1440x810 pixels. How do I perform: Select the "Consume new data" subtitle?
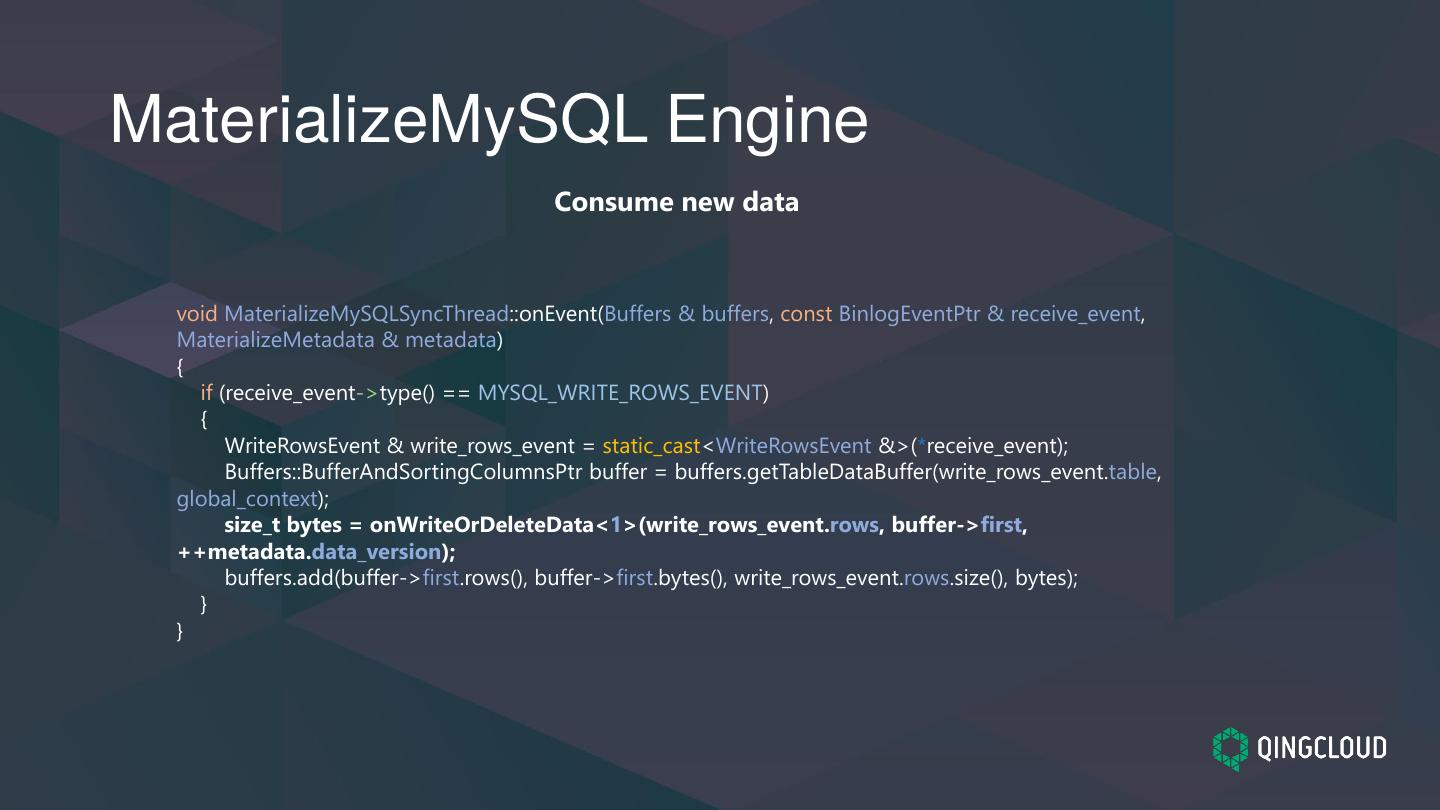tap(677, 202)
